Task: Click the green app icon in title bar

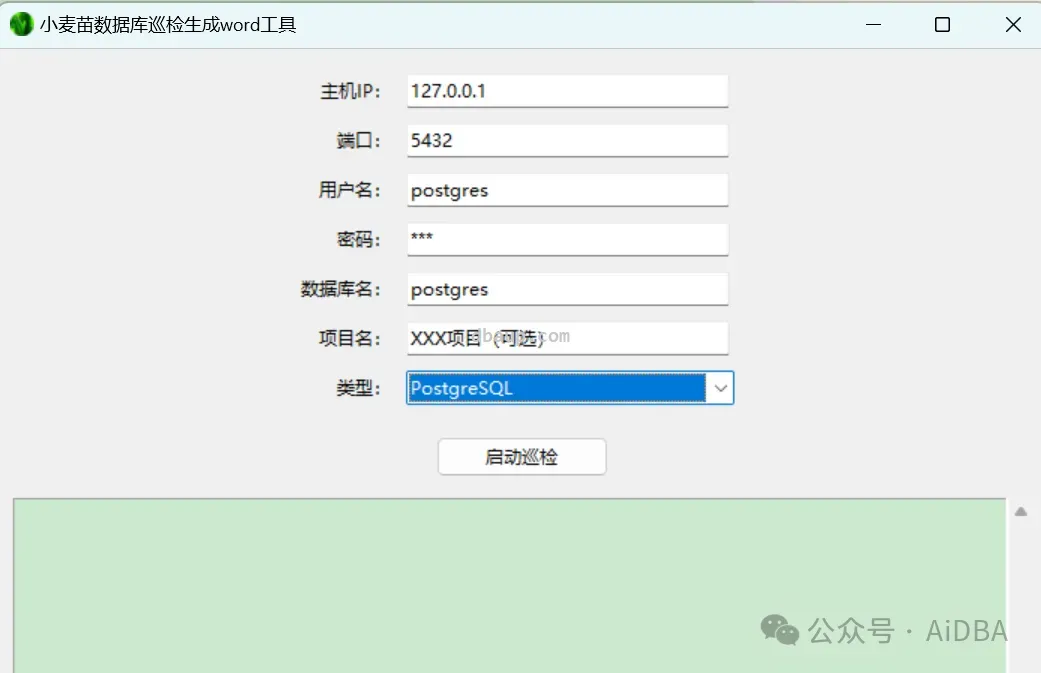Action: coord(21,25)
